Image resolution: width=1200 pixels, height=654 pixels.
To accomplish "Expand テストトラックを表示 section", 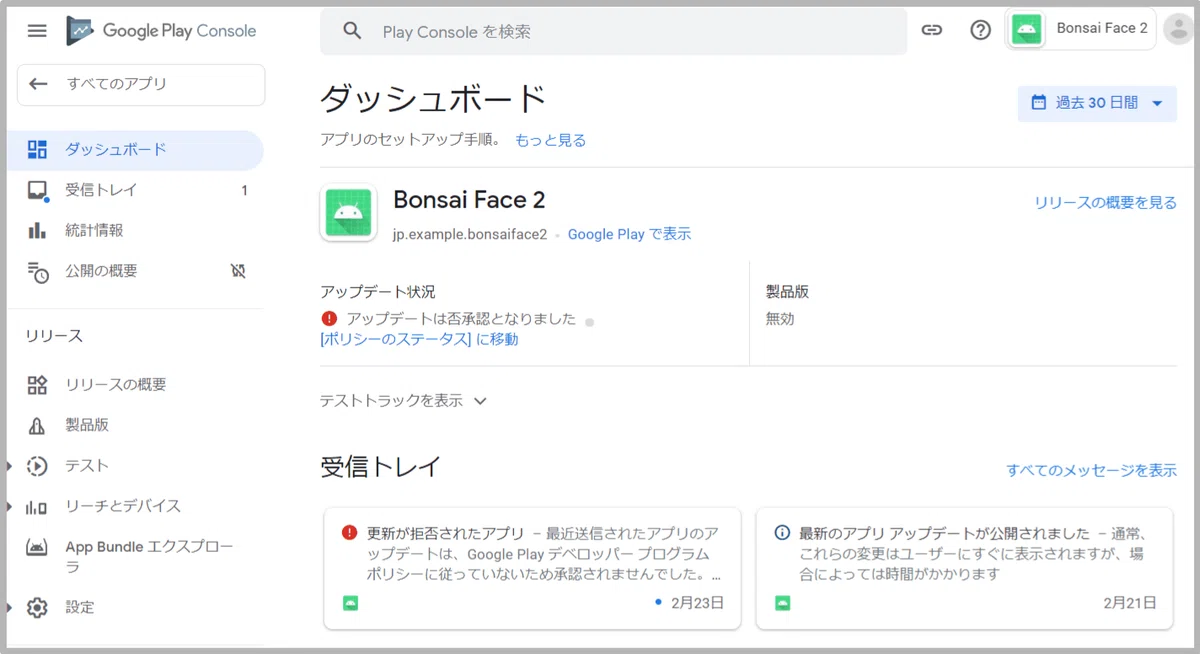I will [403, 401].
